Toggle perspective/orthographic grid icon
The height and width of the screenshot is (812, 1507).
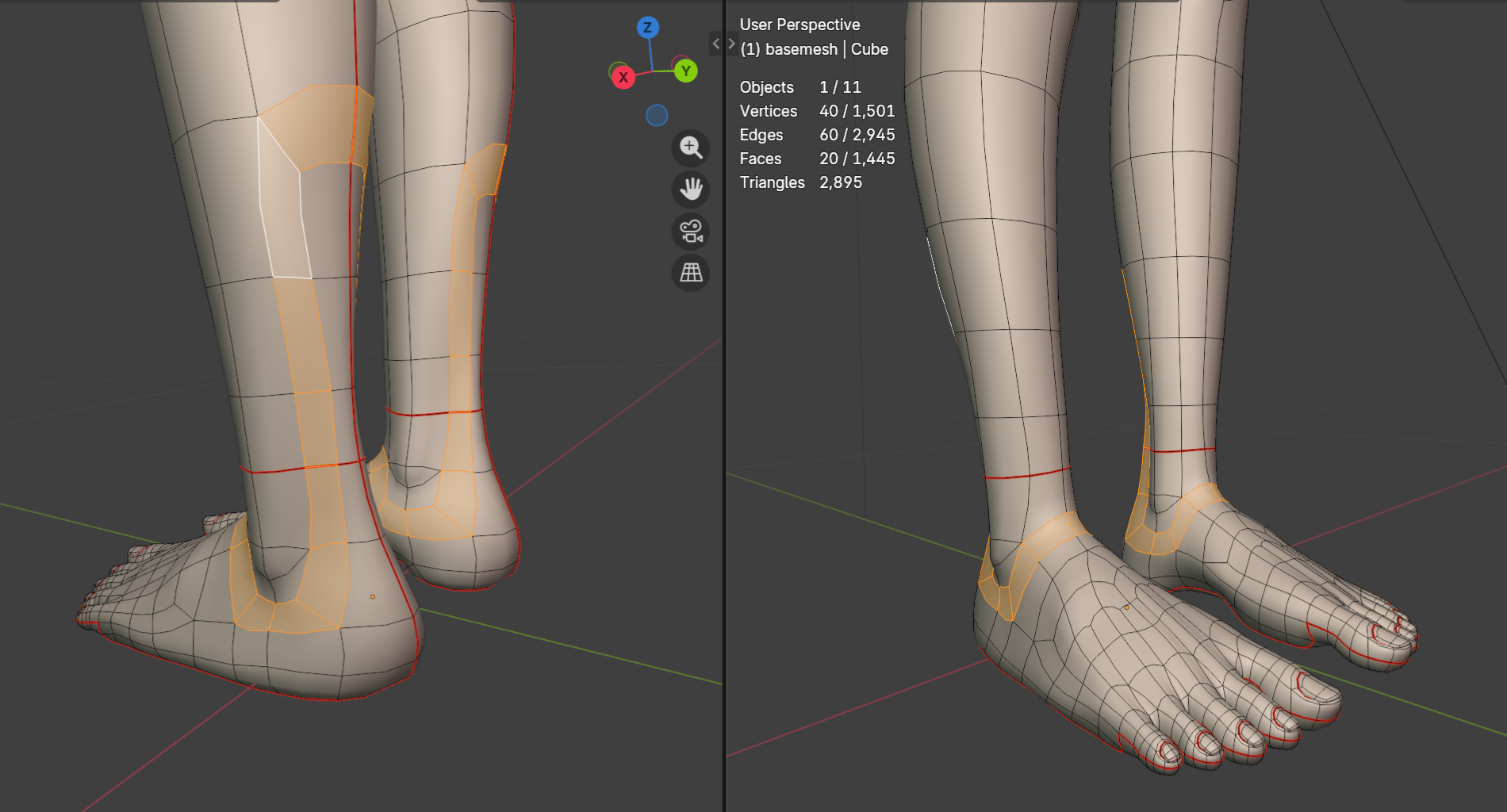[x=691, y=273]
